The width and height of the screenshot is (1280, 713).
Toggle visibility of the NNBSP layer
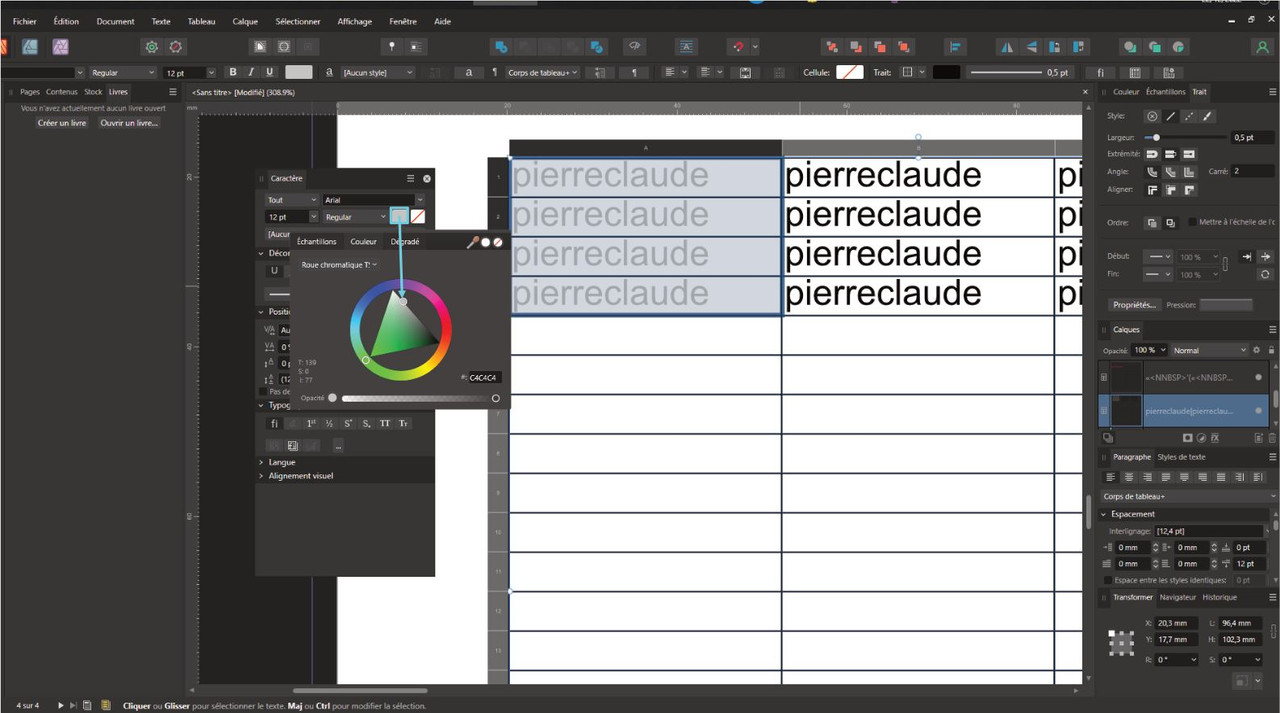pyautogui.click(x=1258, y=377)
